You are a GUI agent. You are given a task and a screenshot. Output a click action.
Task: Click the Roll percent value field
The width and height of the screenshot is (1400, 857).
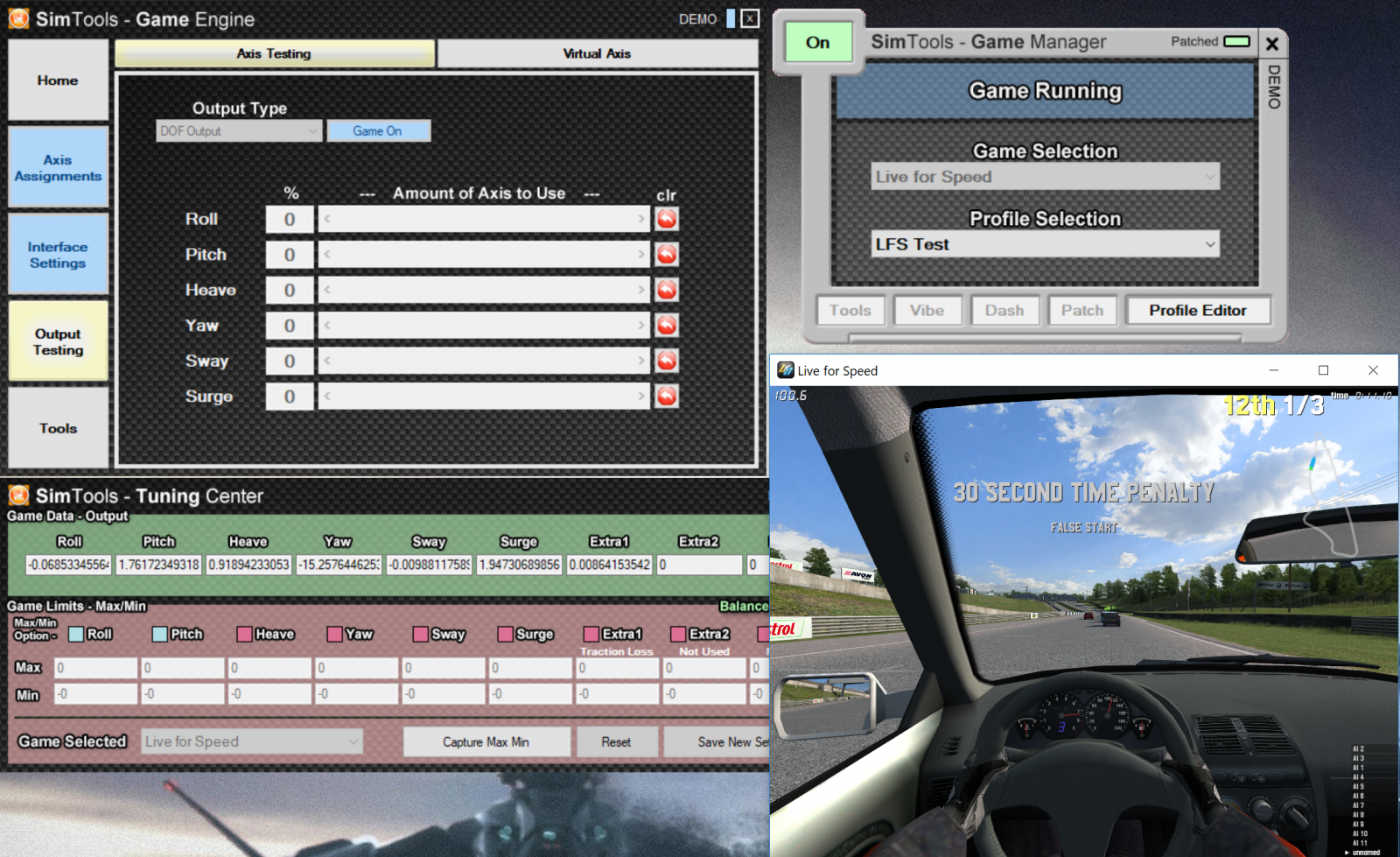click(290, 219)
